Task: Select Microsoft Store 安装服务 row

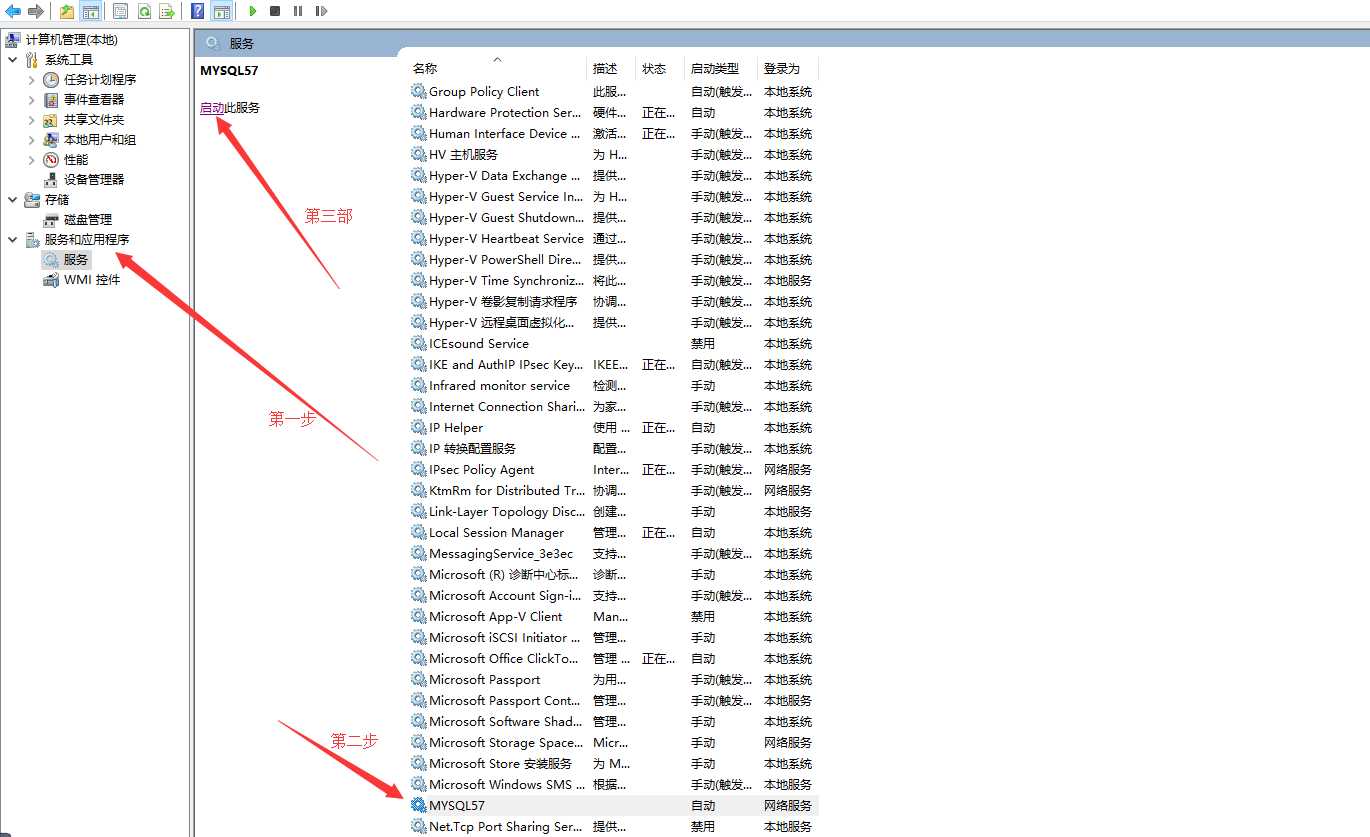Action: pyautogui.click(x=613, y=763)
